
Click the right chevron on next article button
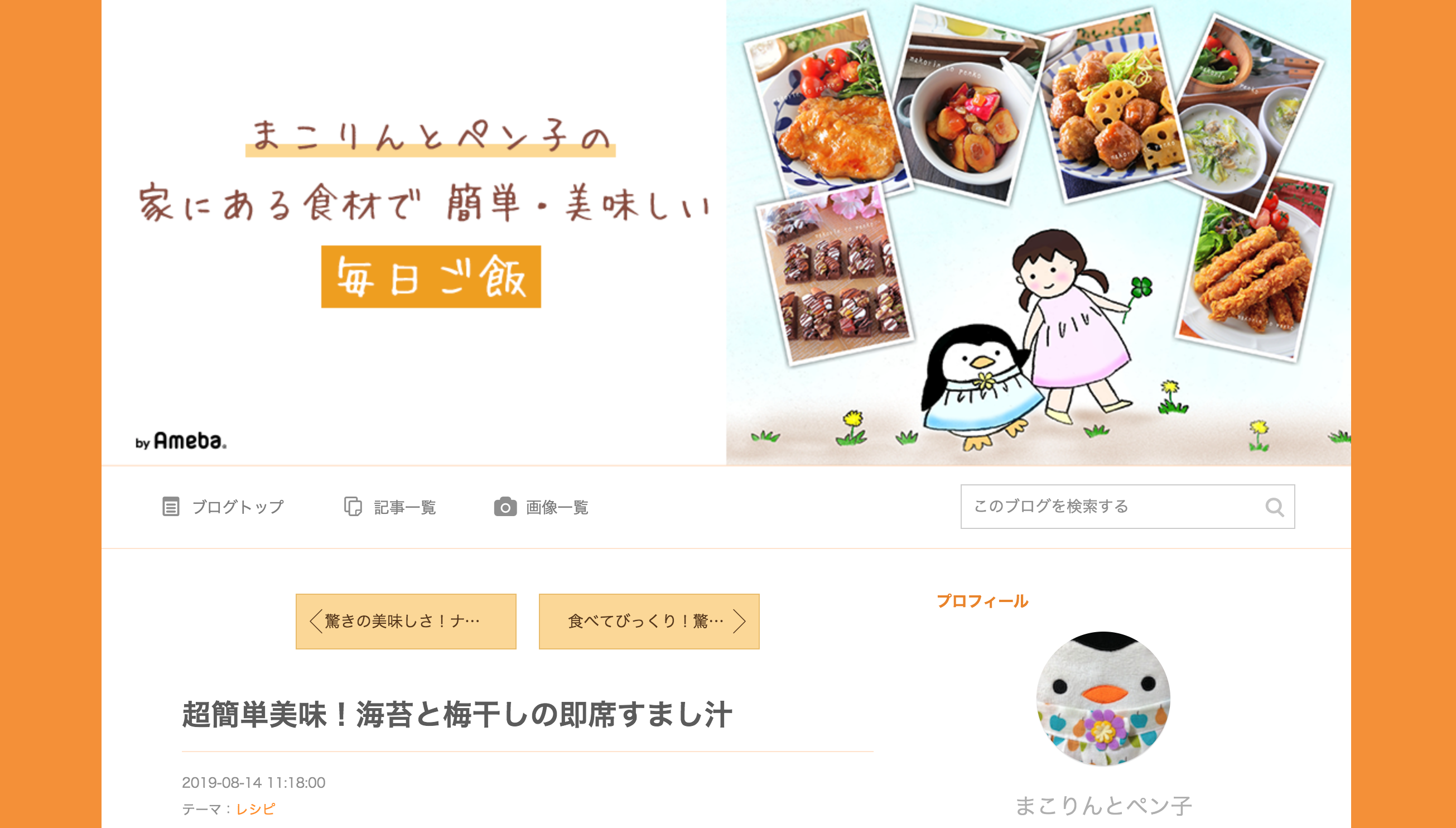coord(739,621)
